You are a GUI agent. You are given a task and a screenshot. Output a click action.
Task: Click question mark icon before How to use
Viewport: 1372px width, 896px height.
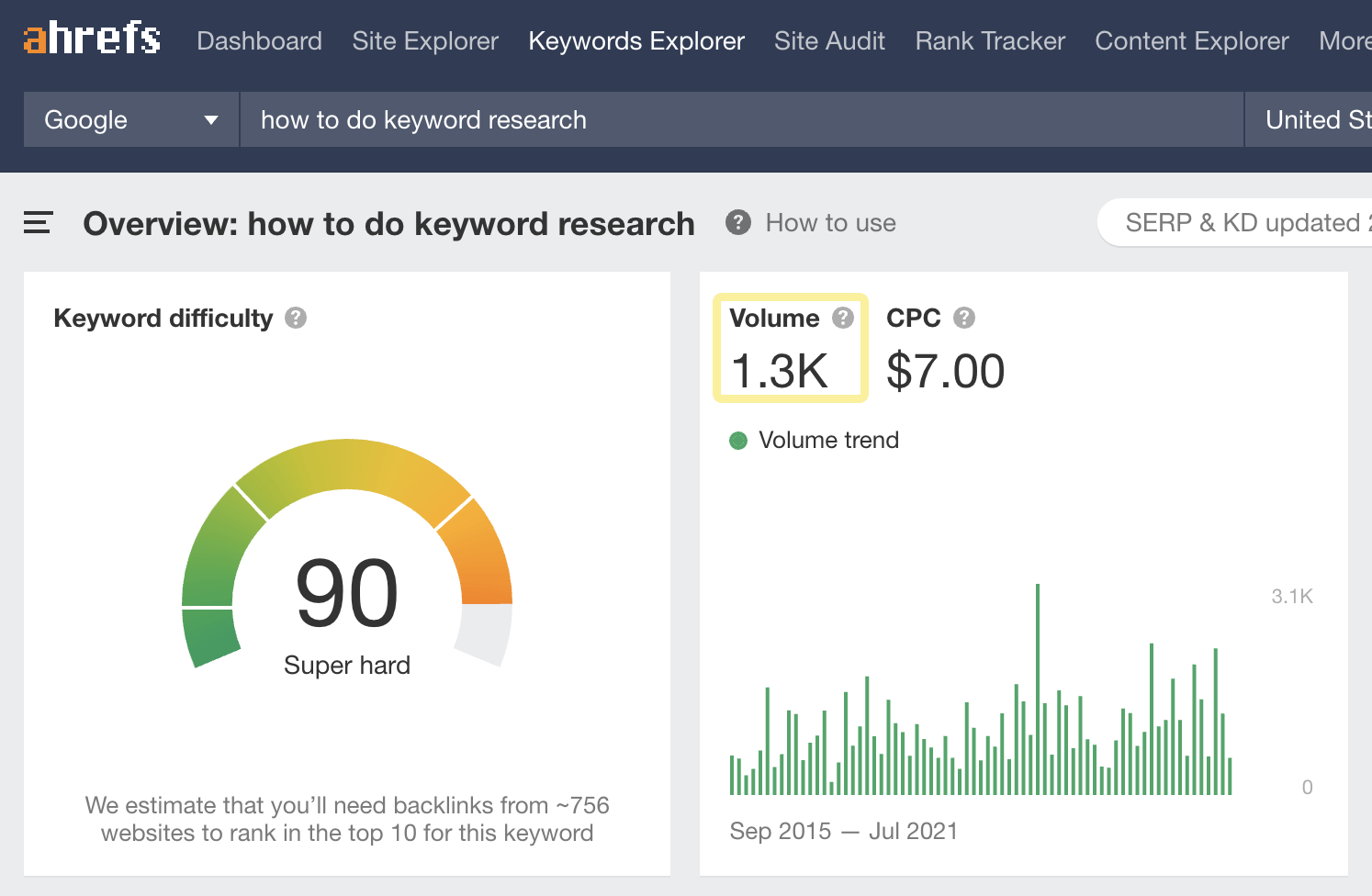pyautogui.click(x=738, y=222)
